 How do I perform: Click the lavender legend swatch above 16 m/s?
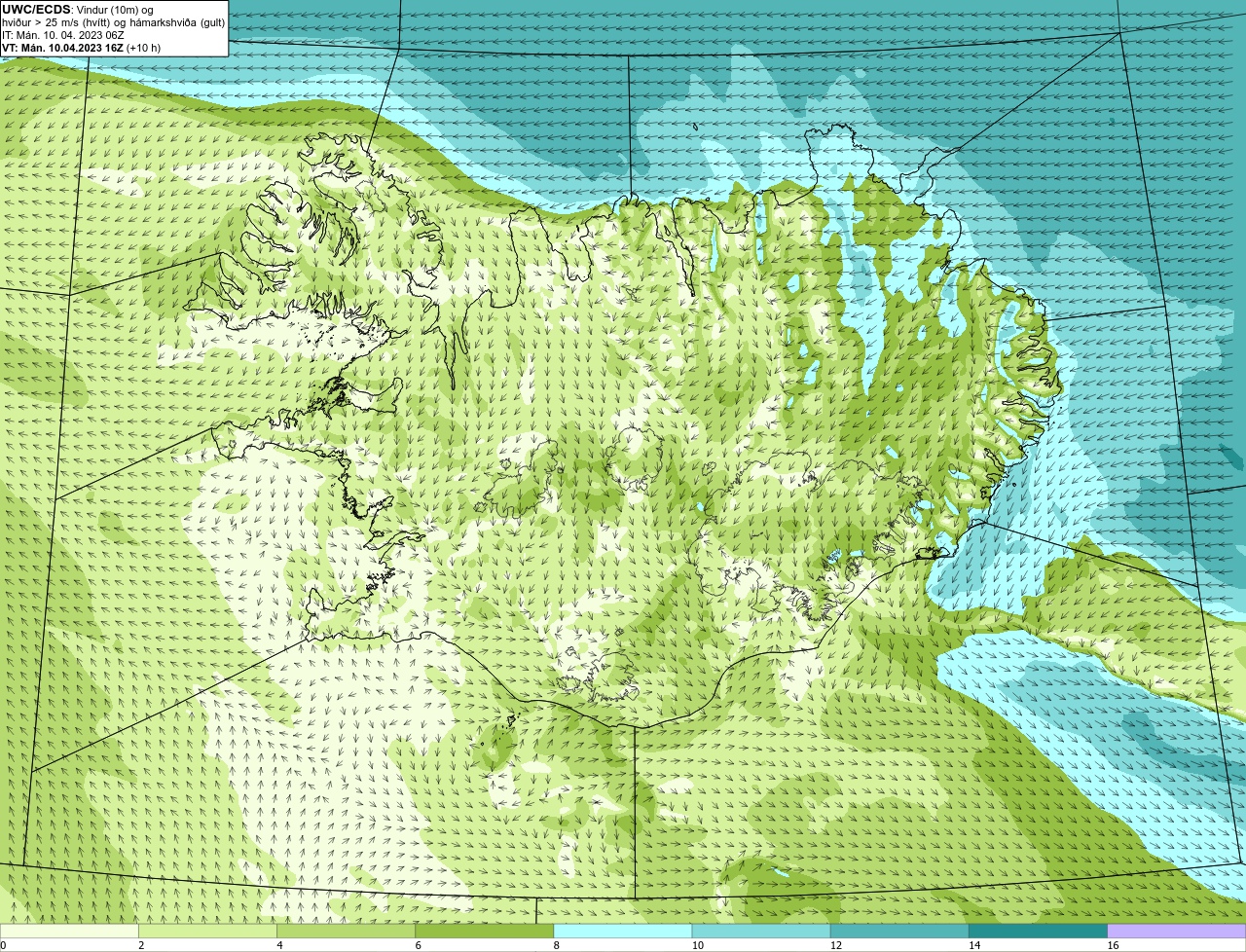[x=1177, y=932]
